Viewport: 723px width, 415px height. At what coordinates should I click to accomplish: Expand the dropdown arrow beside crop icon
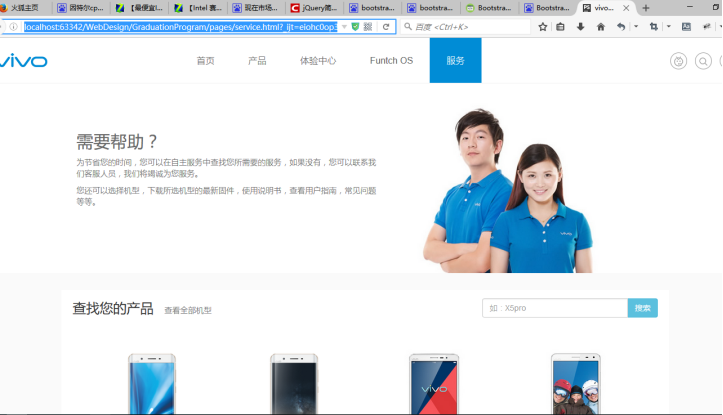[669, 27]
